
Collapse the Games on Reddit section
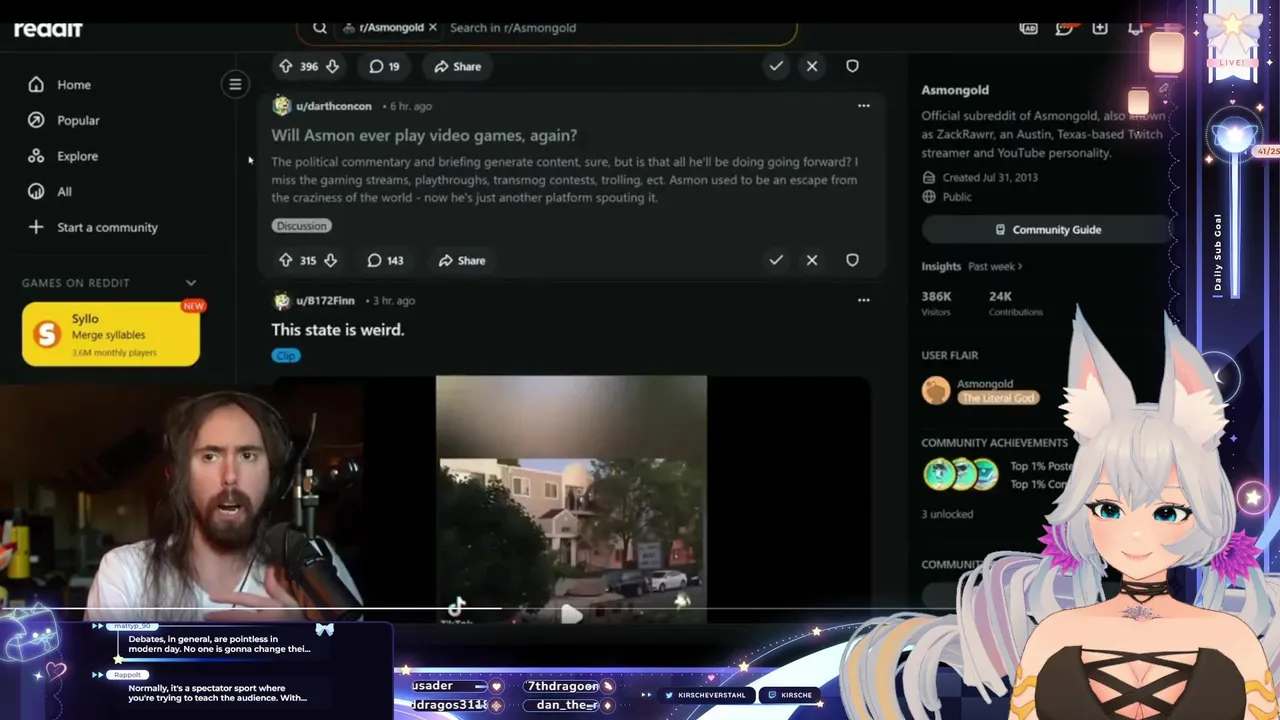point(191,283)
